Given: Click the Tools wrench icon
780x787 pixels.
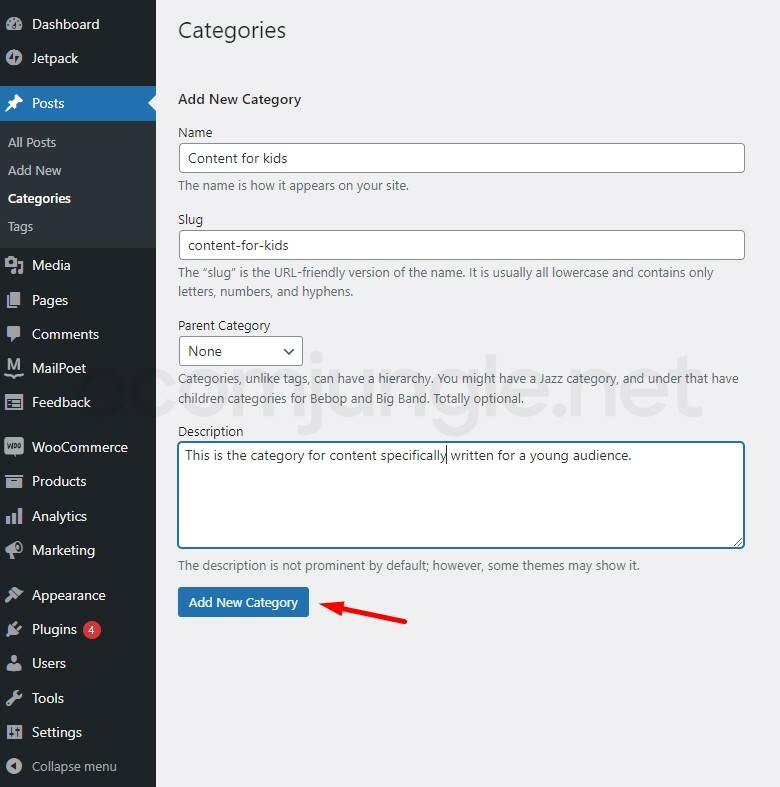Looking at the screenshot, I should [x=14, y=698].
